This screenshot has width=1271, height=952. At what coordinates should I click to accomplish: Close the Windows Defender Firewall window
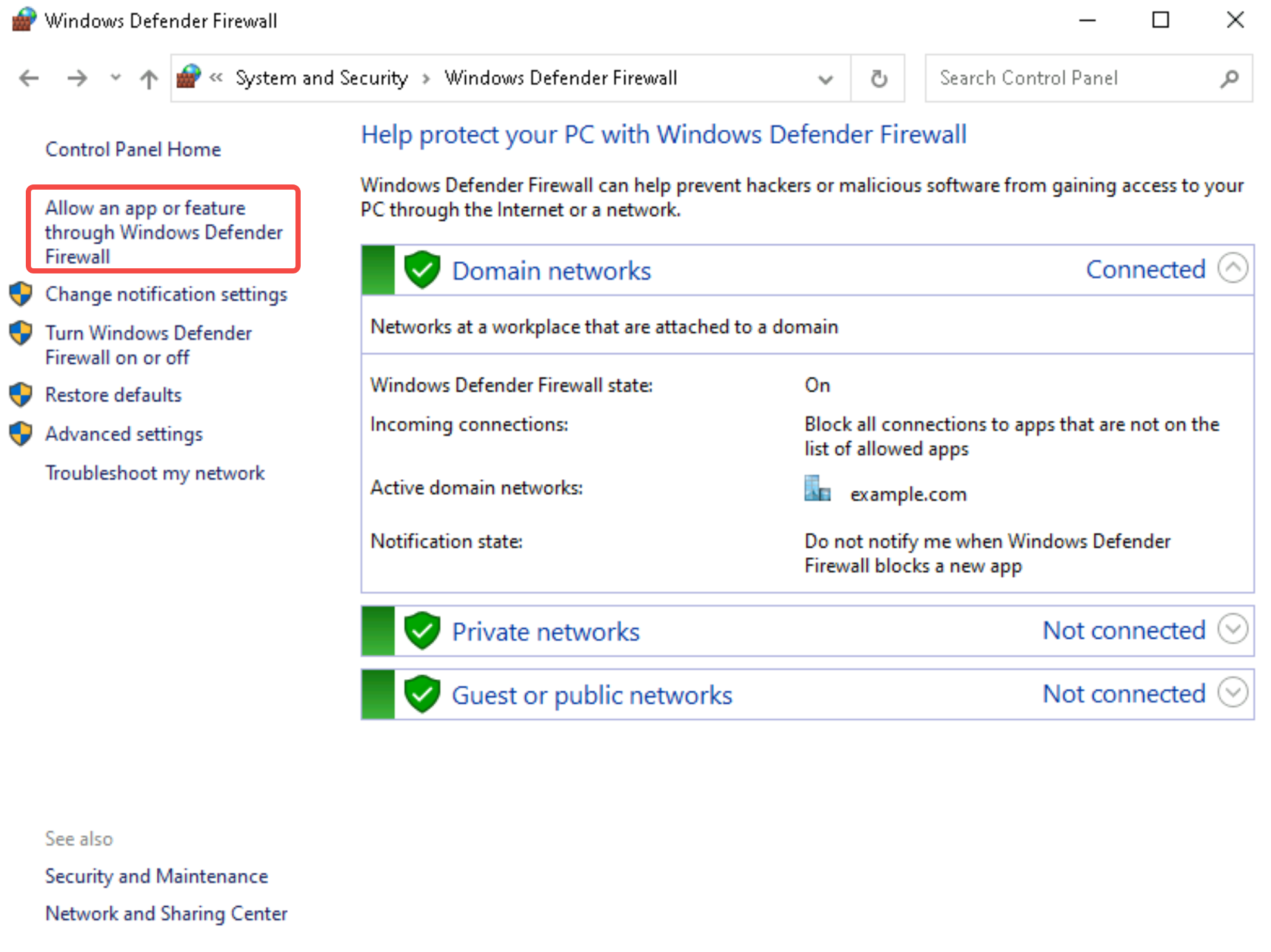pos(1235,21)
